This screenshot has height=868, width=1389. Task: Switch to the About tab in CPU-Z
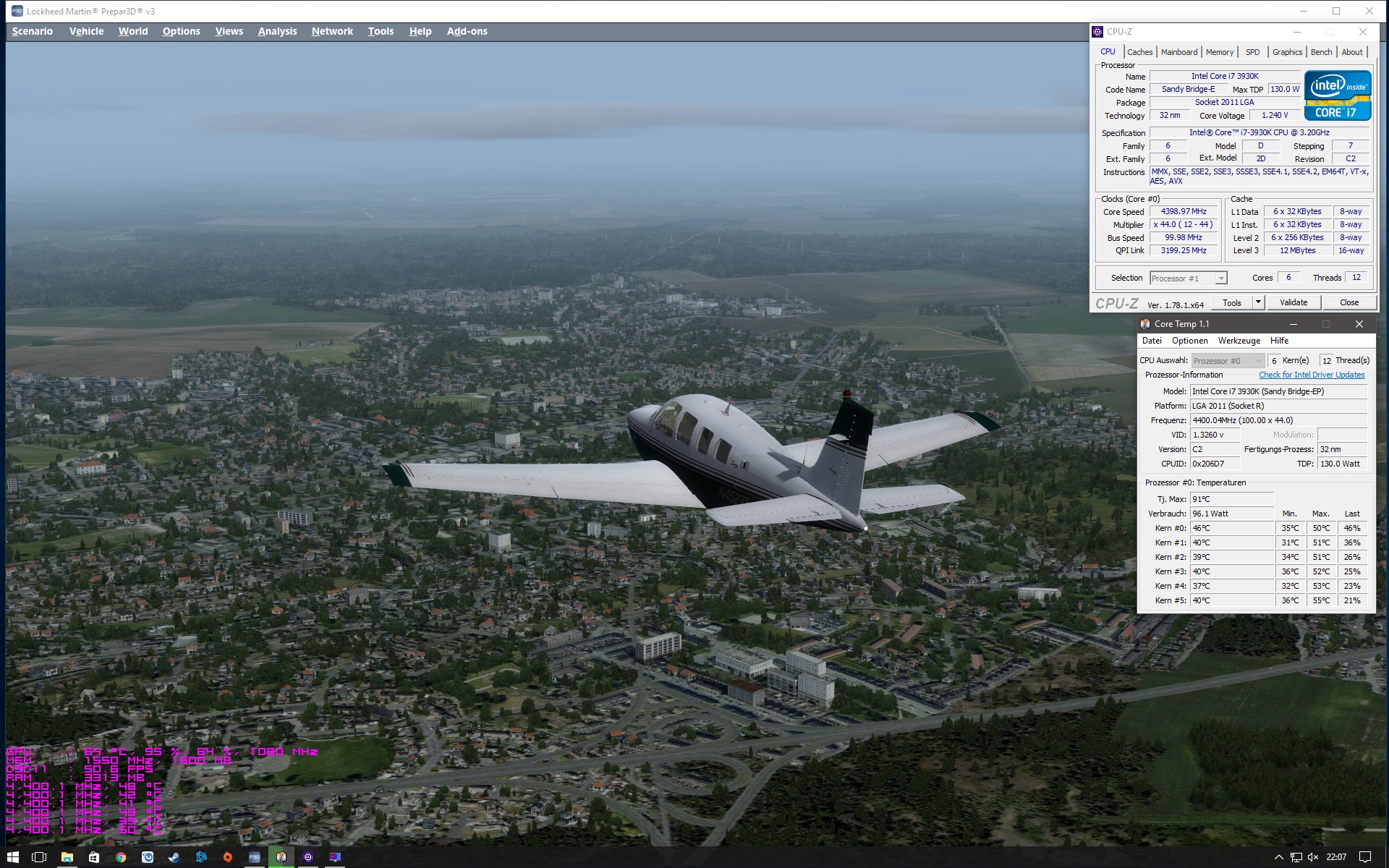click(x=1352, y=52)
